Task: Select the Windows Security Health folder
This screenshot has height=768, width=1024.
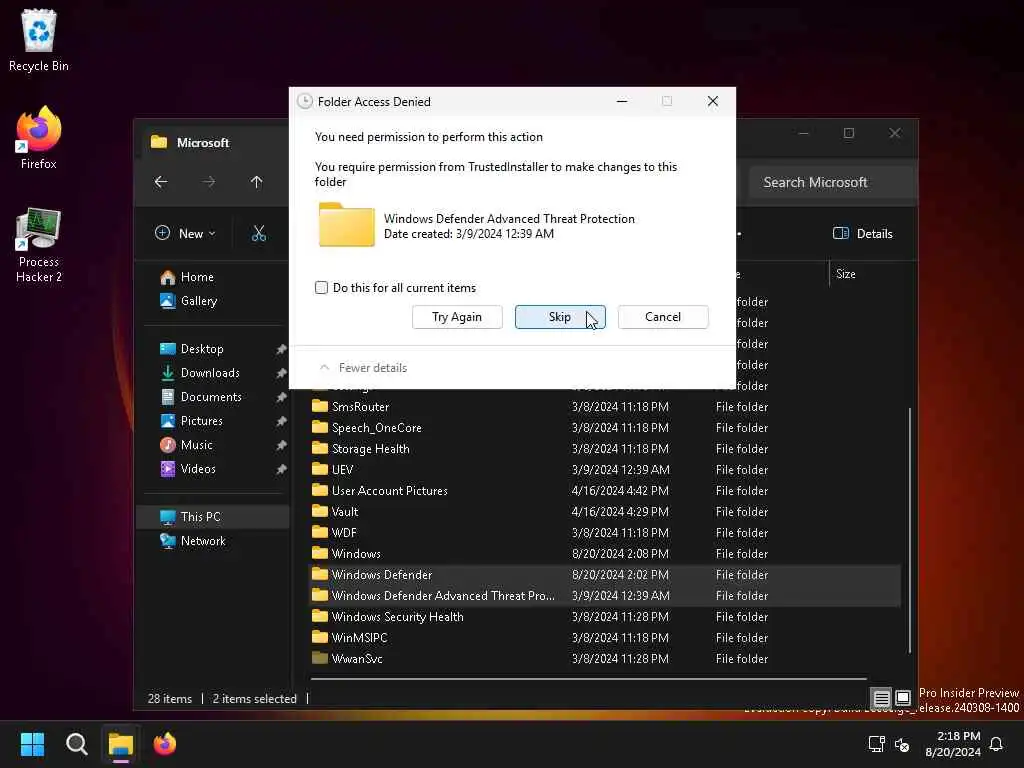Action: (x=605, y=616)
